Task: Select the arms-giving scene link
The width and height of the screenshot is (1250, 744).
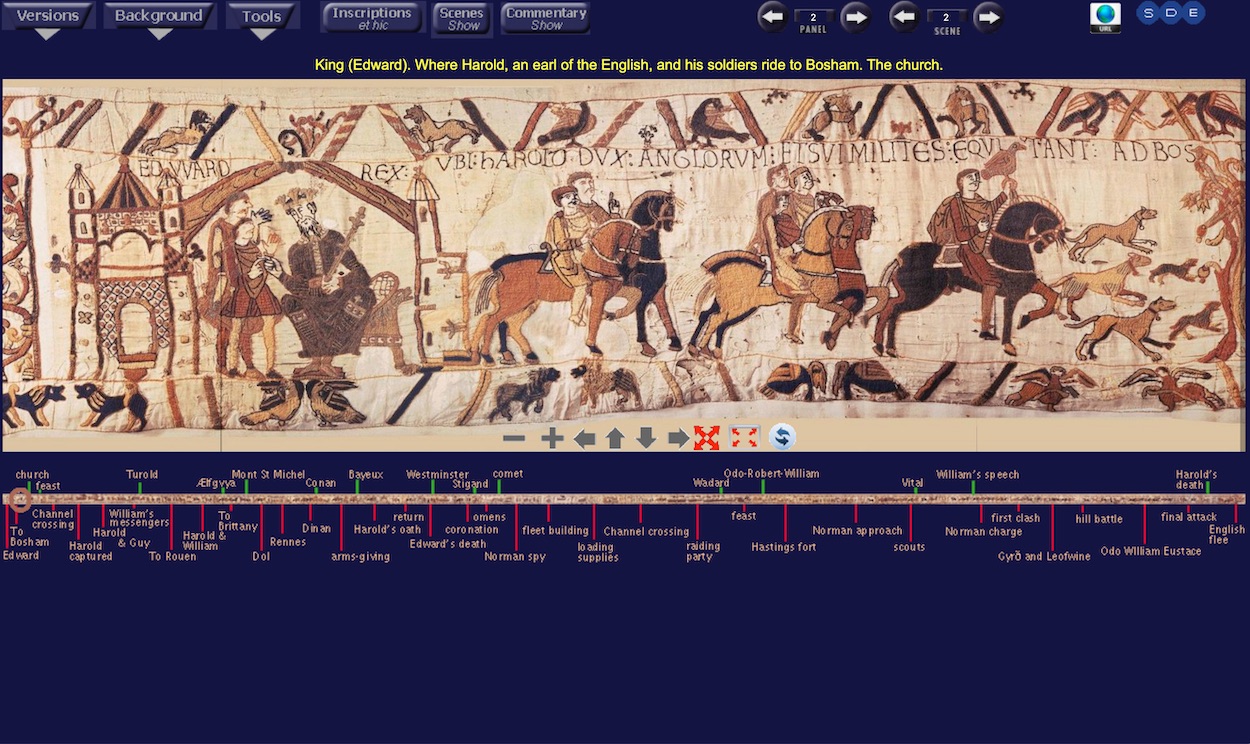Action: point(361,557)
